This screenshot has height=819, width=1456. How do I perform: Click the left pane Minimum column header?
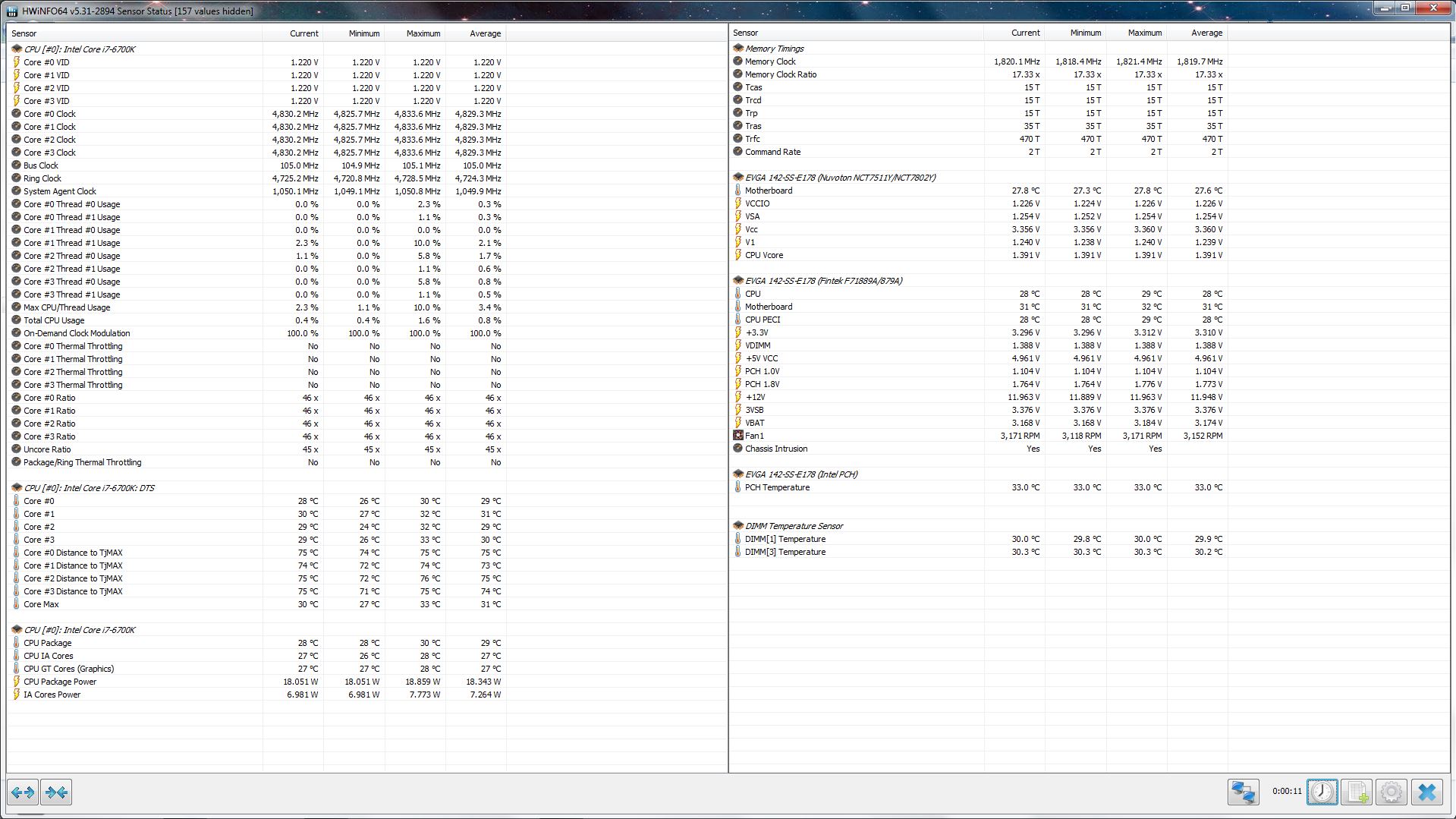coord(354,33)
